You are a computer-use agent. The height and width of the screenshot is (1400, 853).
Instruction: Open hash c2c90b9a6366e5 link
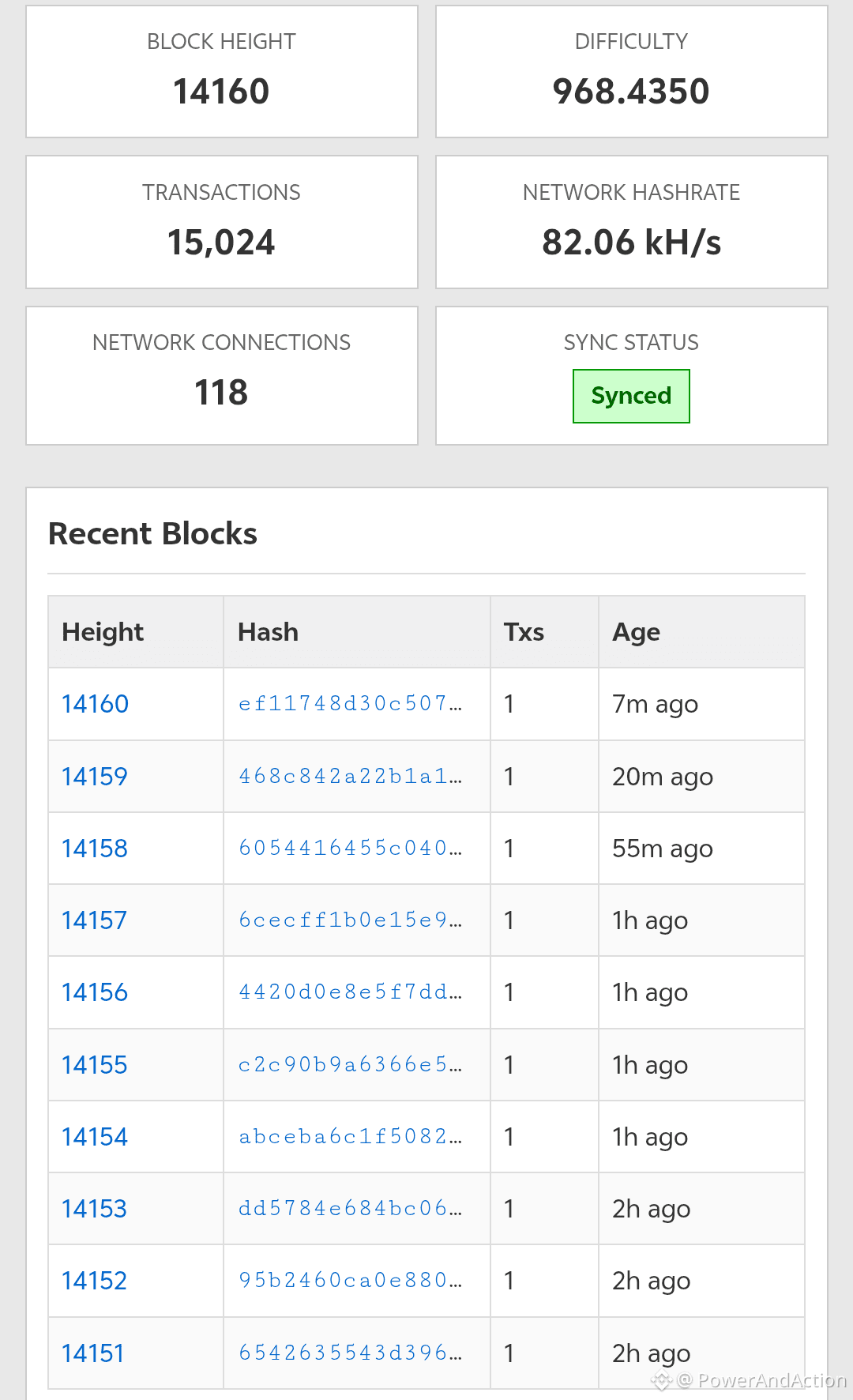tap(350, 1065)
